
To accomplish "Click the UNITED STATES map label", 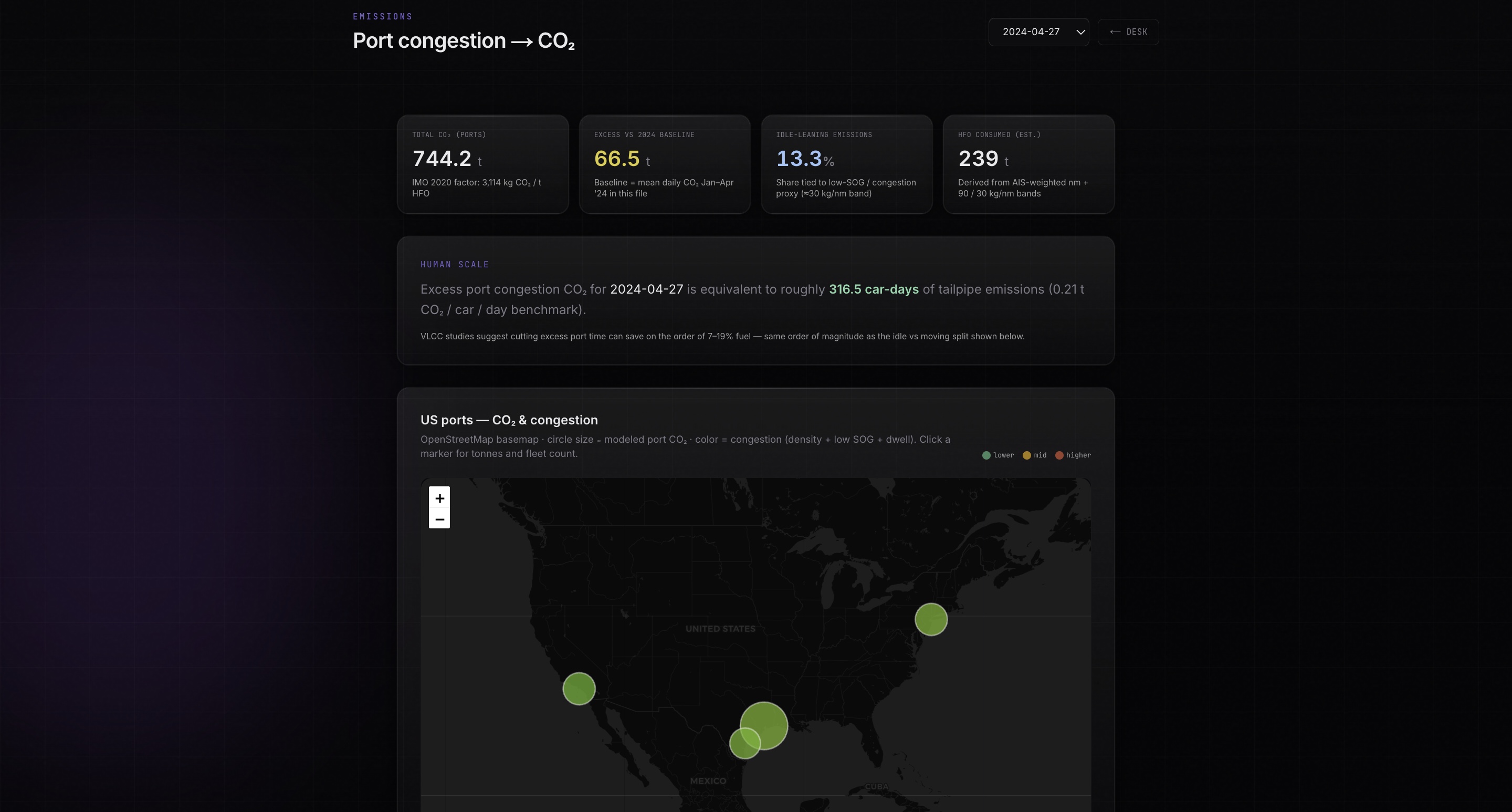I will (720, 629).
